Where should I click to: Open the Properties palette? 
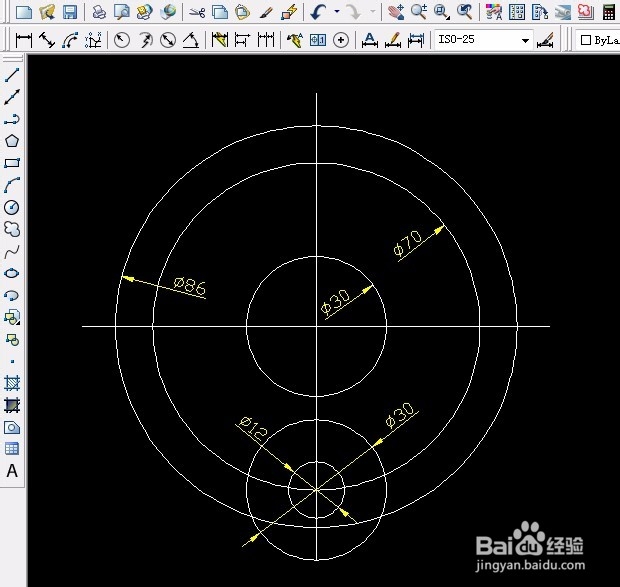[x=494, y=12]
